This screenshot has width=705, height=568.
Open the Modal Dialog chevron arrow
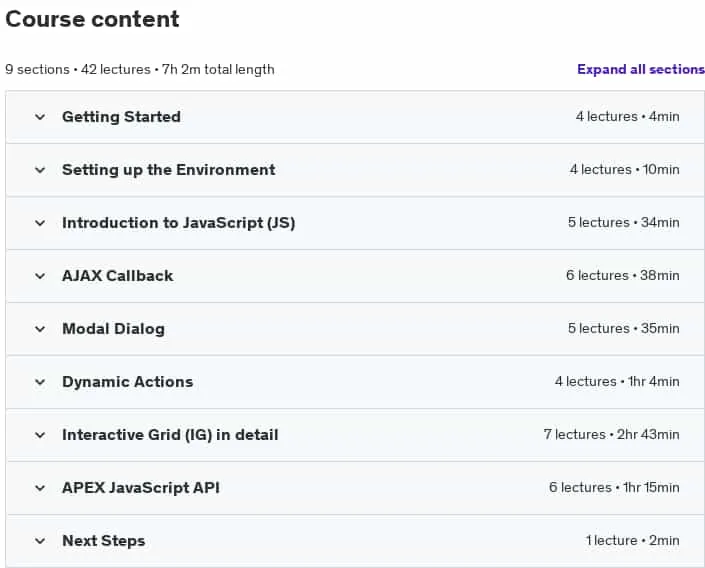tap(40, 329)
